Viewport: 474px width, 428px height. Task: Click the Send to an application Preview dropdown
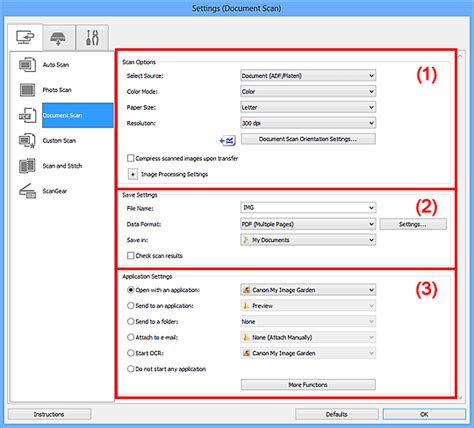click(x=308, y=306)
